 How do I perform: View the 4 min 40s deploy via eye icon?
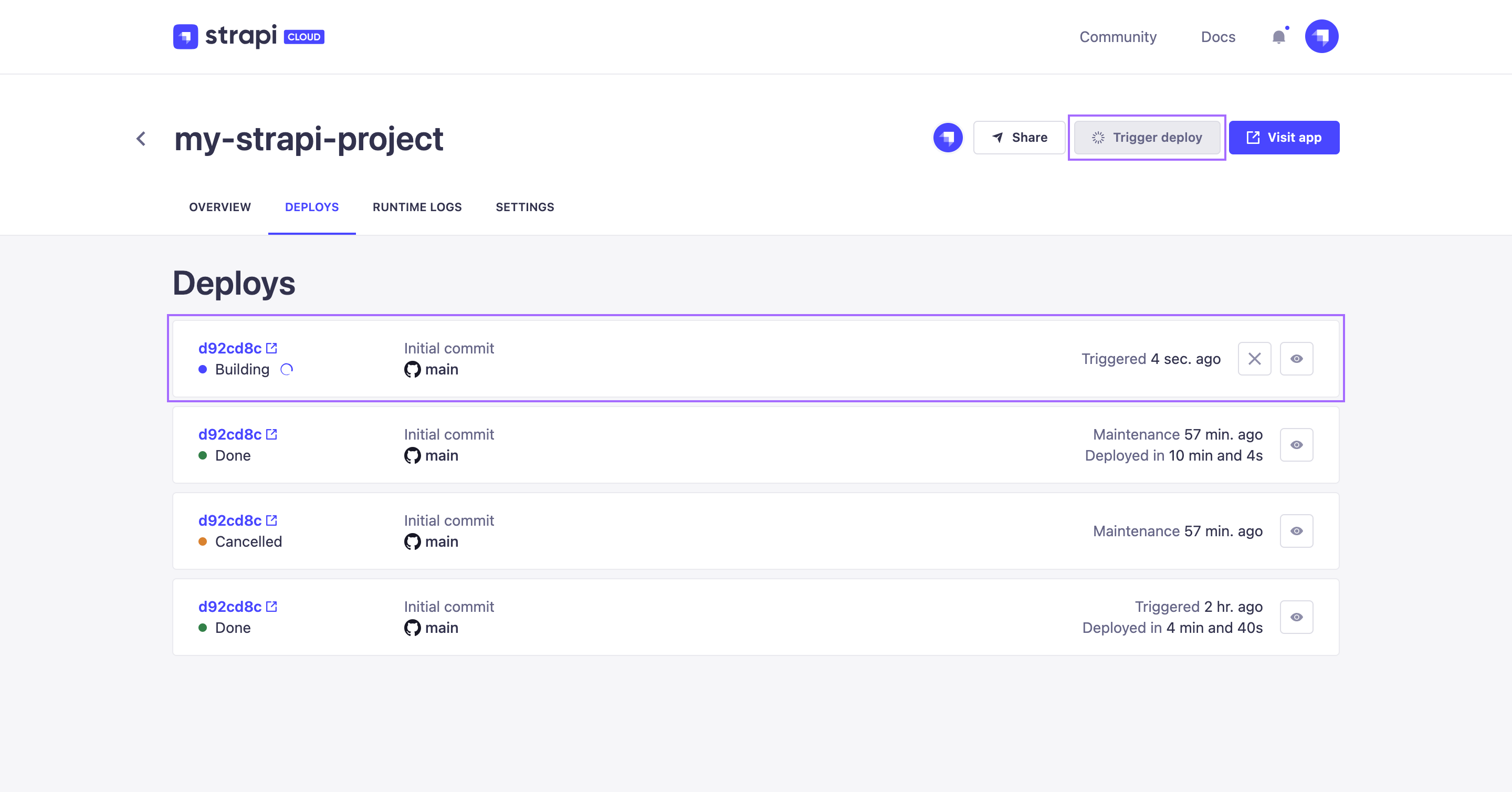tap(1296, 617)
